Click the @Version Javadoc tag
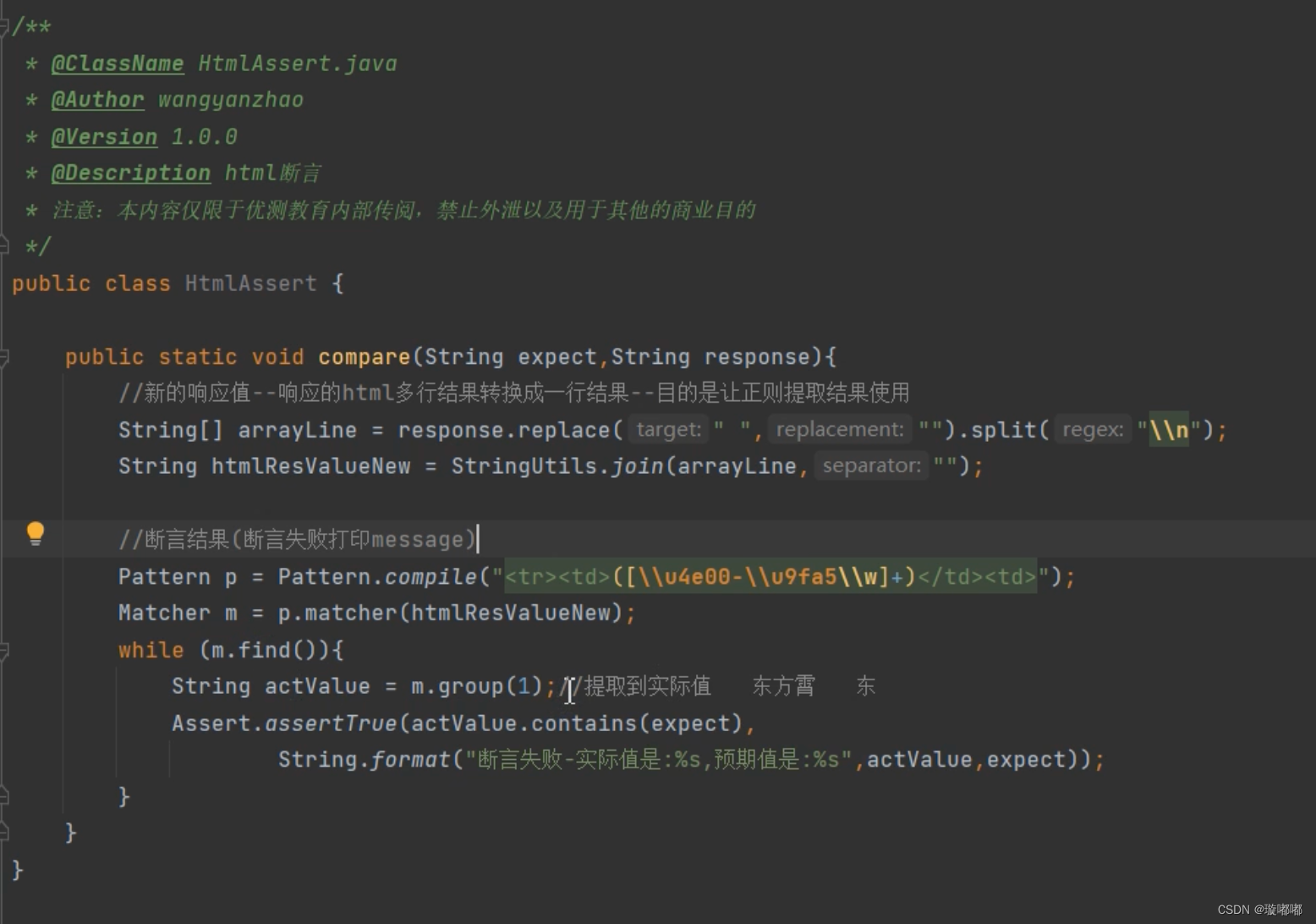The width and height of the screenshot is (1316, 924). (104, 136)
